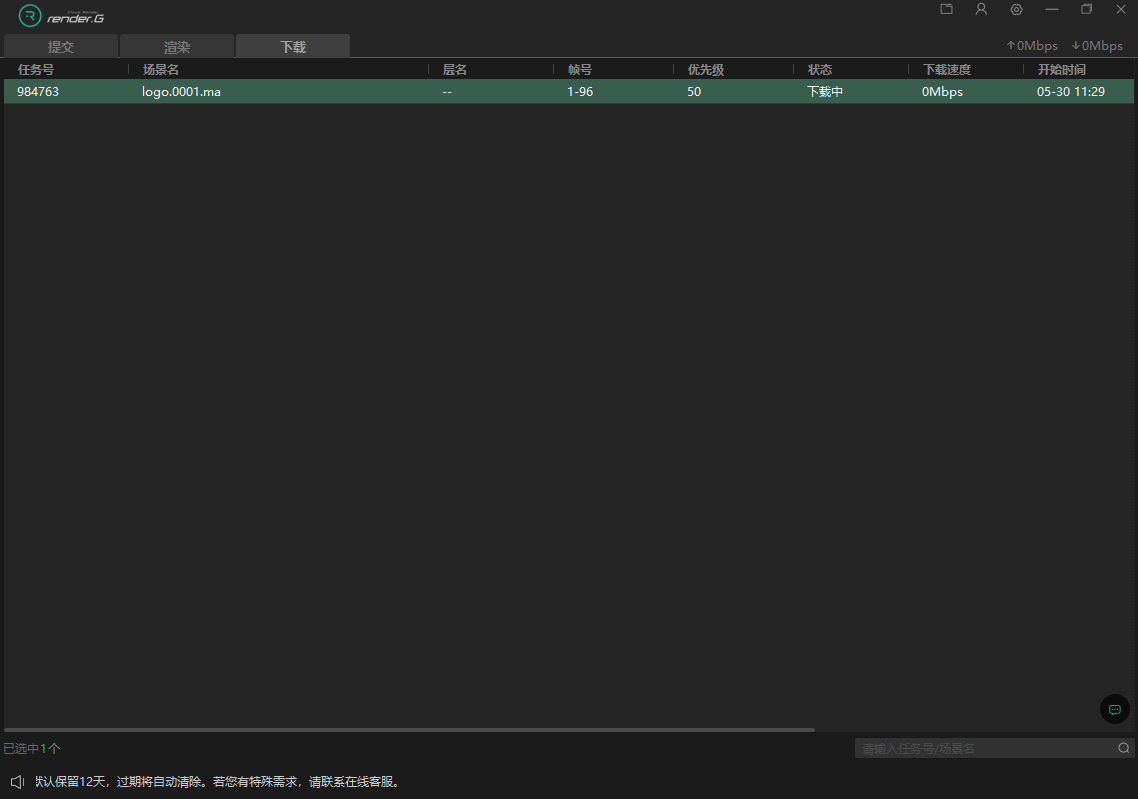Click the Render.G logo icon

point(30,16)
